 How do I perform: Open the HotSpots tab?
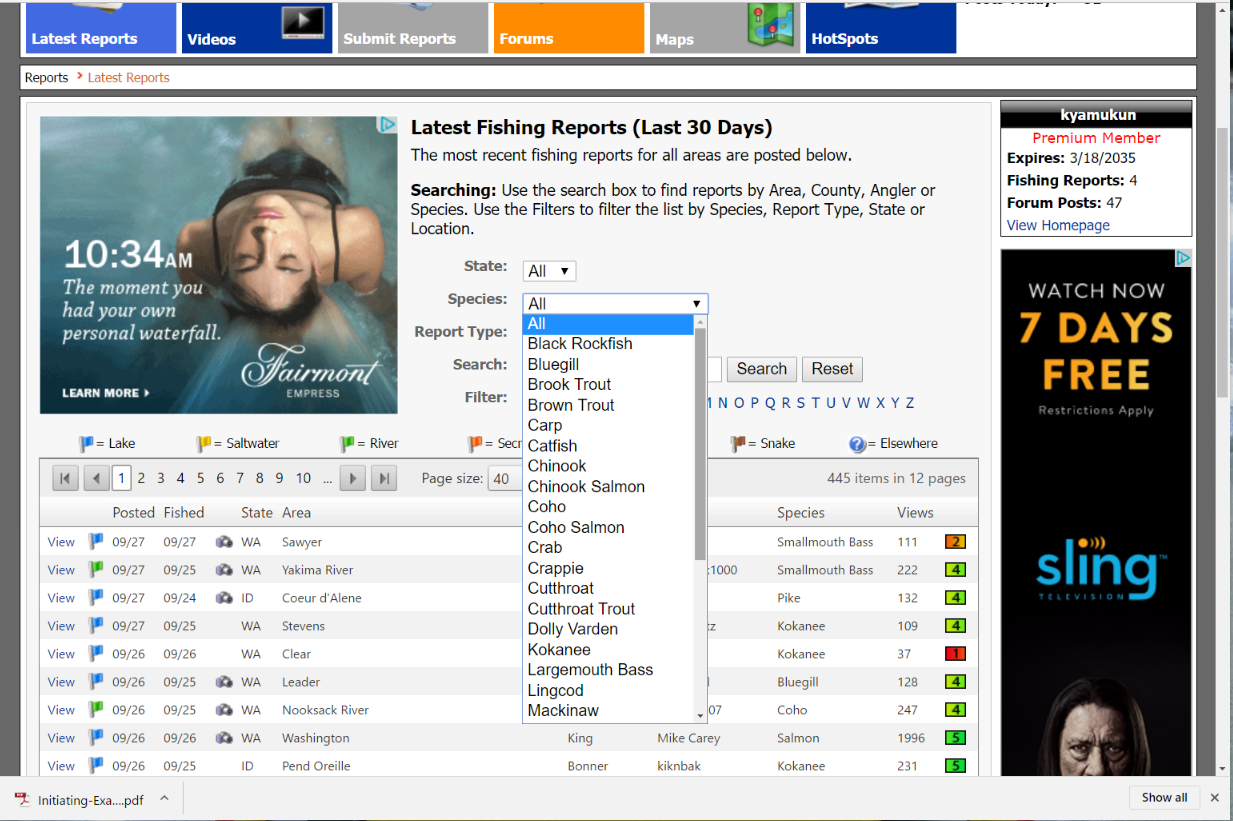[880, 28]
